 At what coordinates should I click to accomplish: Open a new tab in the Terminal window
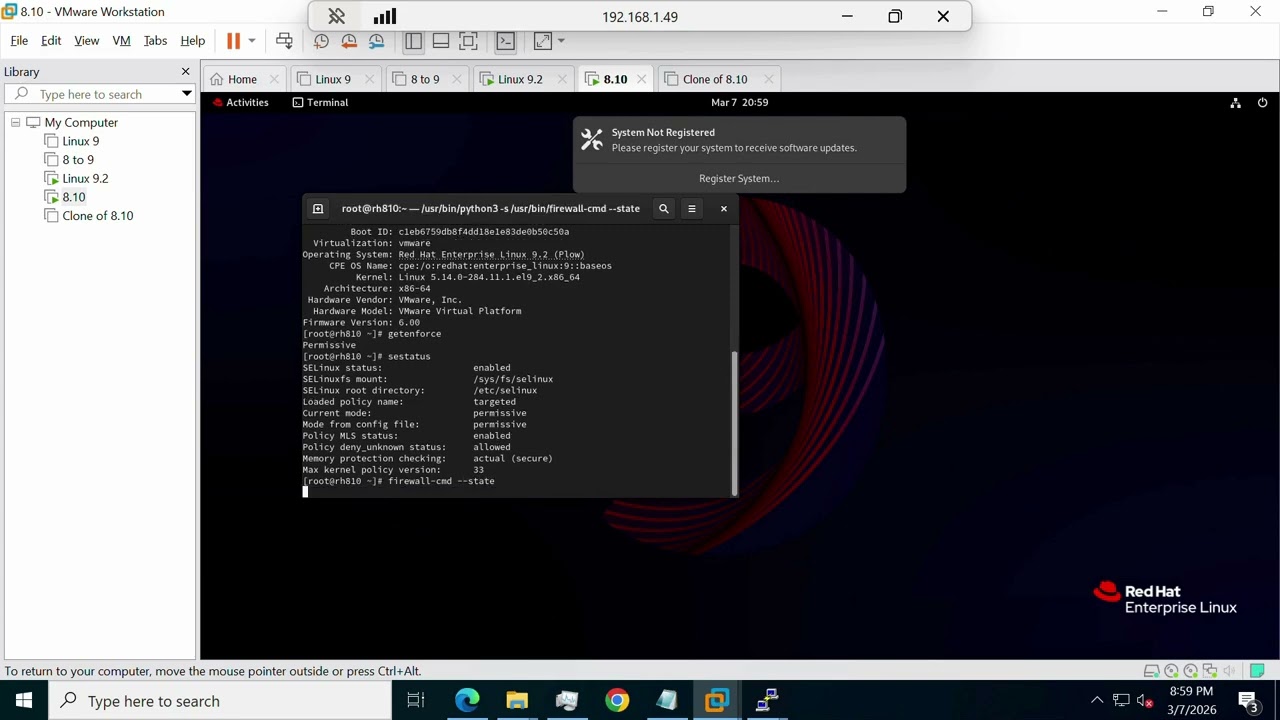point(318,208)
